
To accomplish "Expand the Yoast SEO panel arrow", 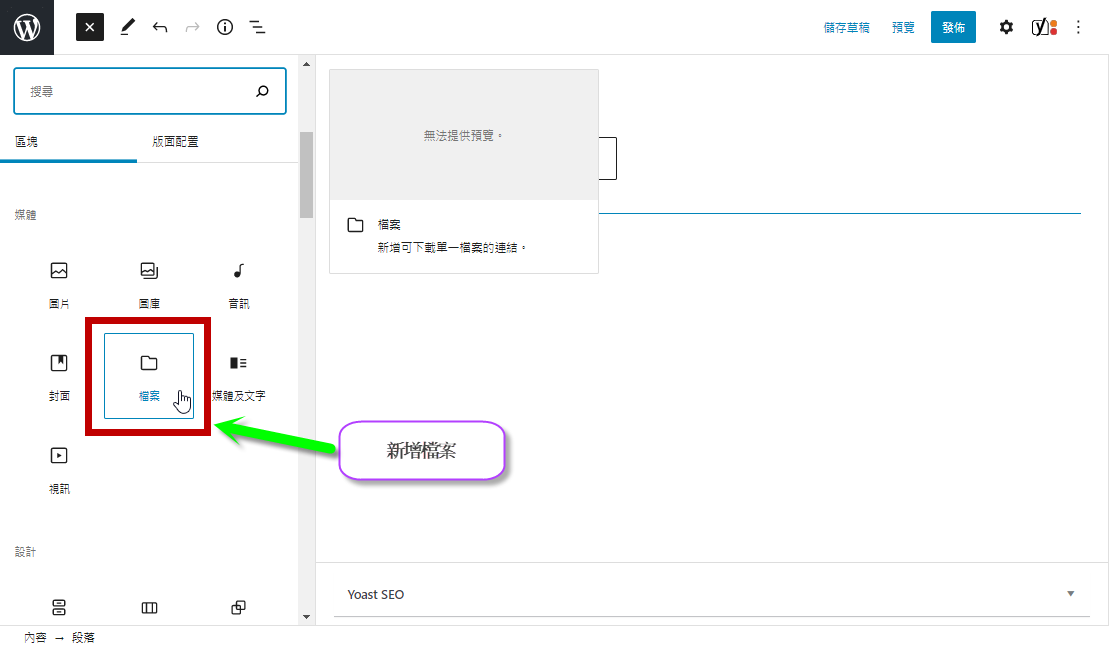I will 1070,594.
